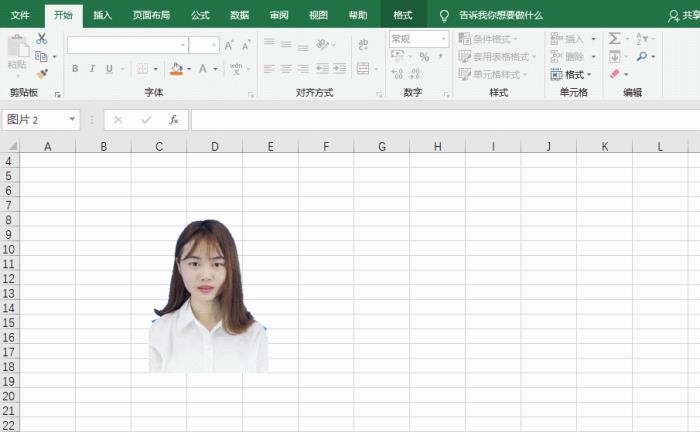Click the 共享 share button
Image resolution: width=700 pixels, height=432 pixels.
pos(682,15)
